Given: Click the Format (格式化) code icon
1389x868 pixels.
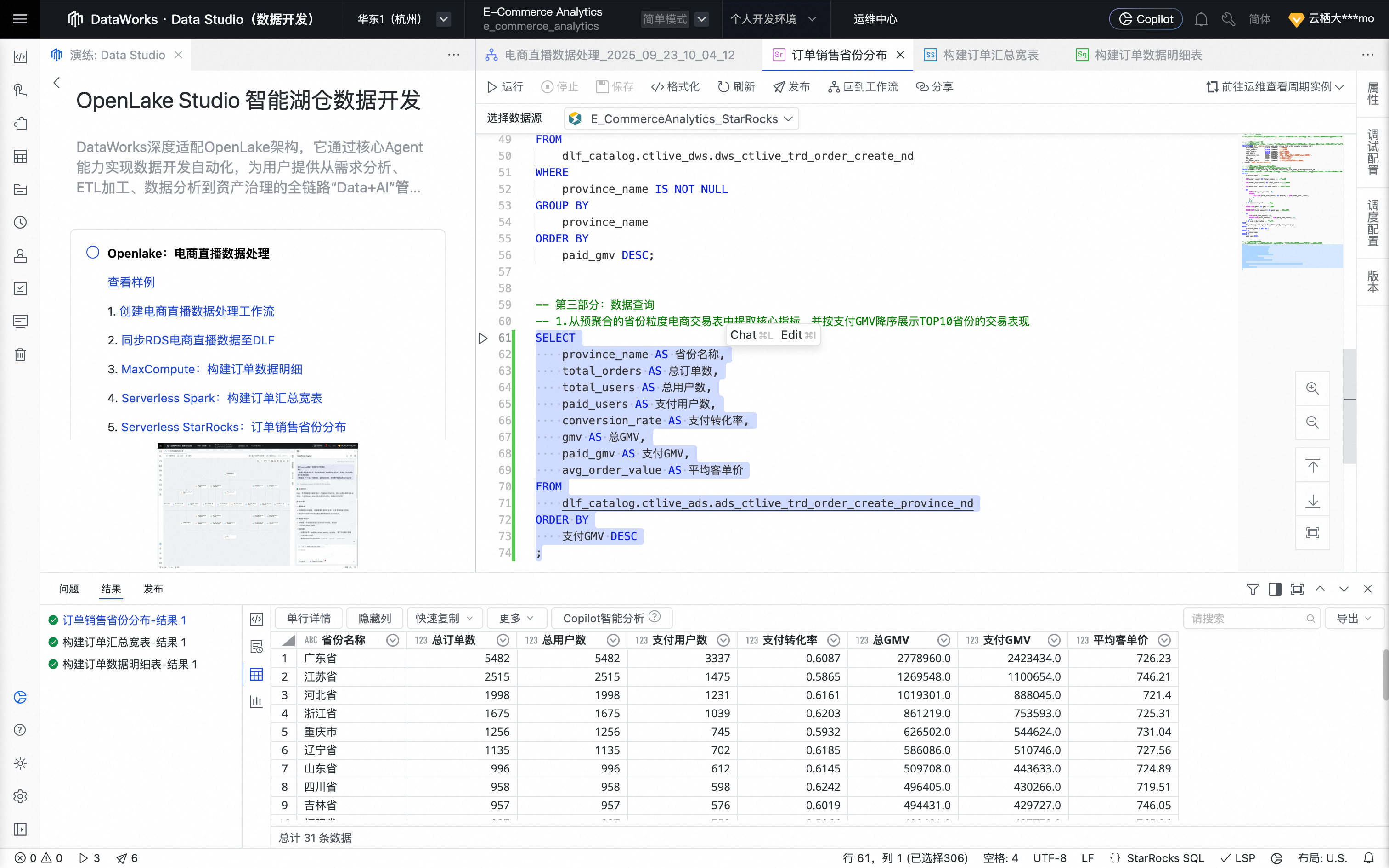Looking at the screenshot, I should pos(657,87).
